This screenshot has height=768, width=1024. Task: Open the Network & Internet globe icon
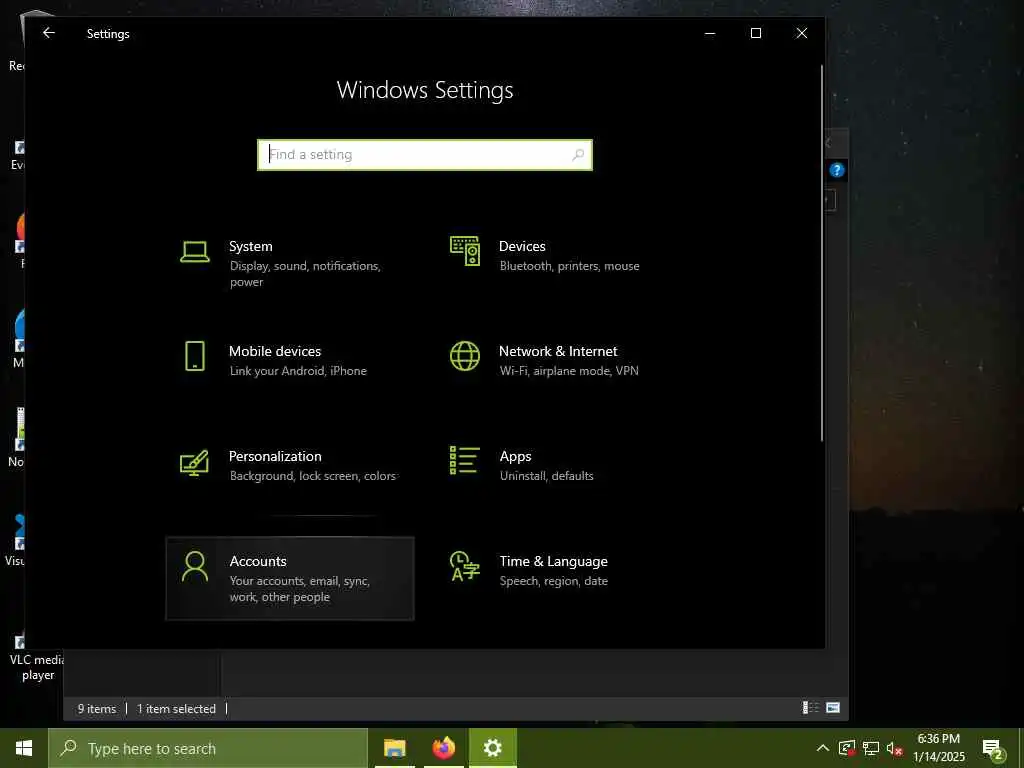pyautogui.click(x=465, y=357)
